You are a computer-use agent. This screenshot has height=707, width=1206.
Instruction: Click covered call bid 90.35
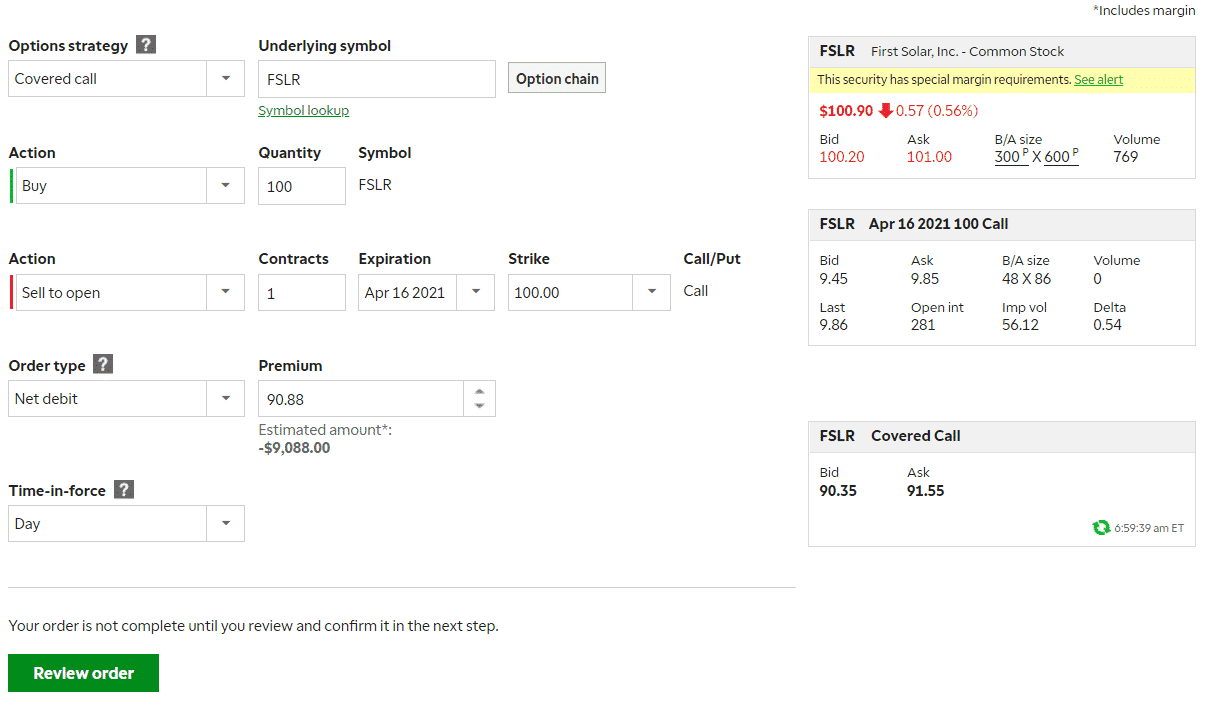pyautogui.click(x=838, y=491)
